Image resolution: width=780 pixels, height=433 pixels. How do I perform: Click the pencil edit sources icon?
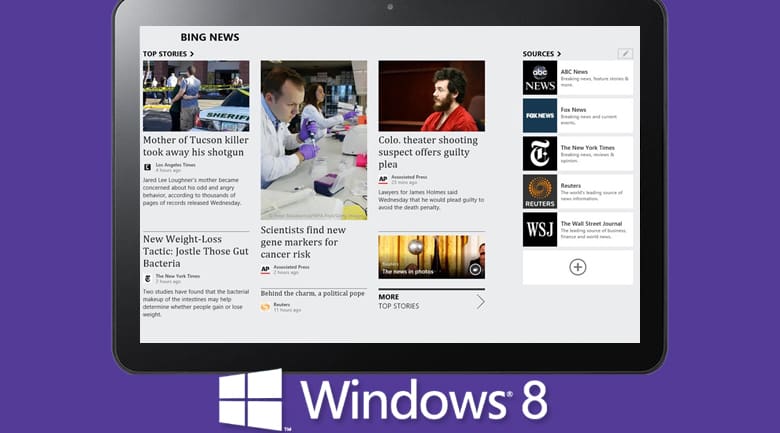[625, 53]
